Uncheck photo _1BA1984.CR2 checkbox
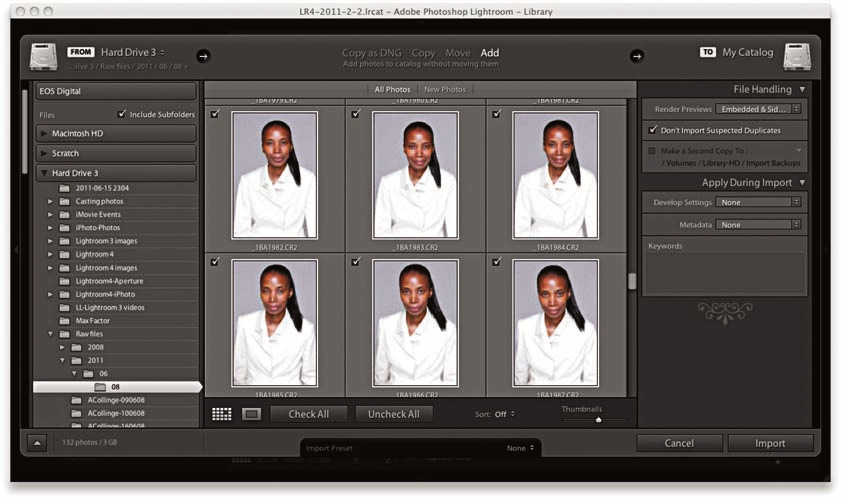 point(497,114)
